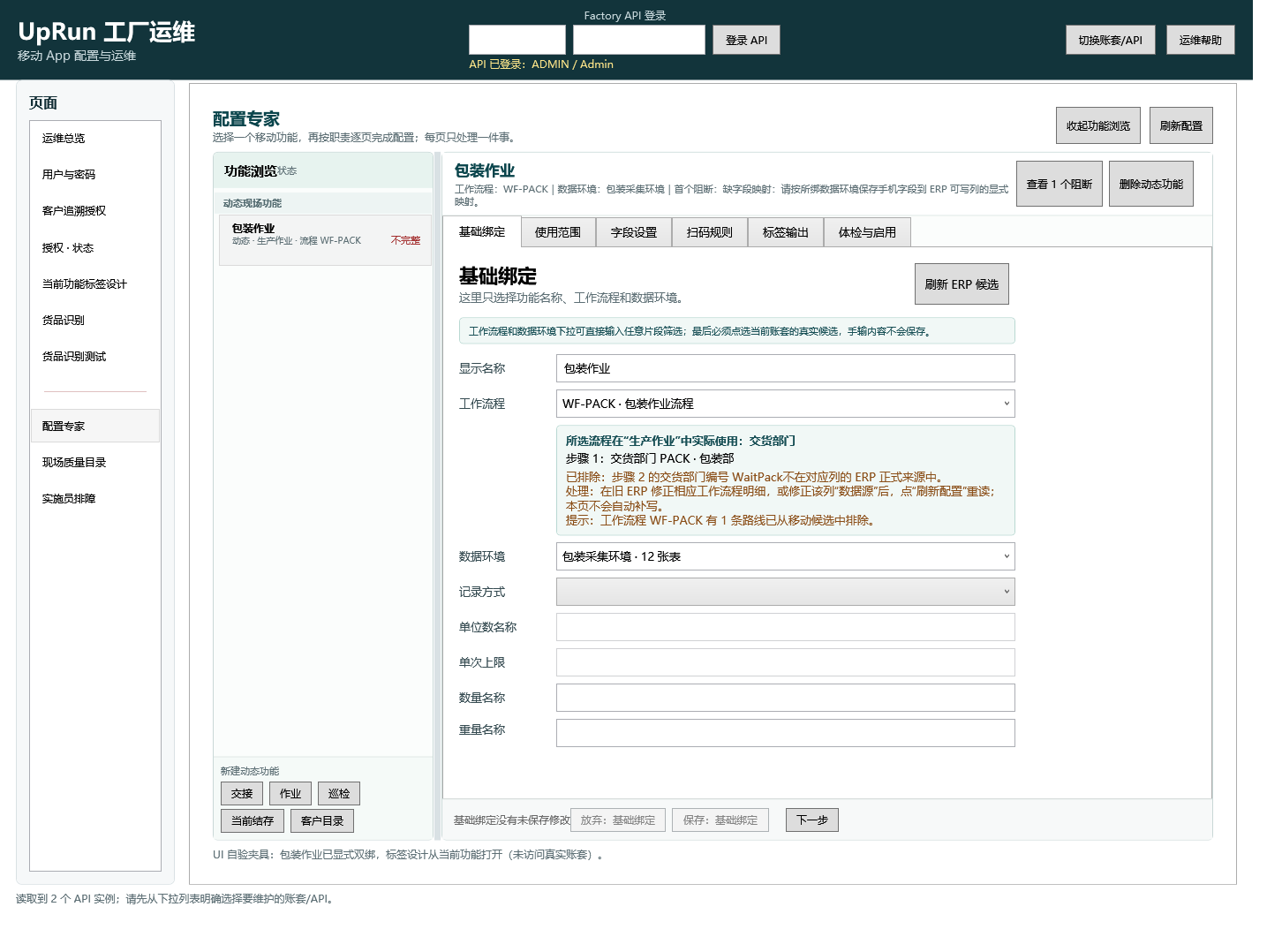Open the 字段设置 tab
Viewport: 1267px width, 952px height.
click(x=634, y=232)
